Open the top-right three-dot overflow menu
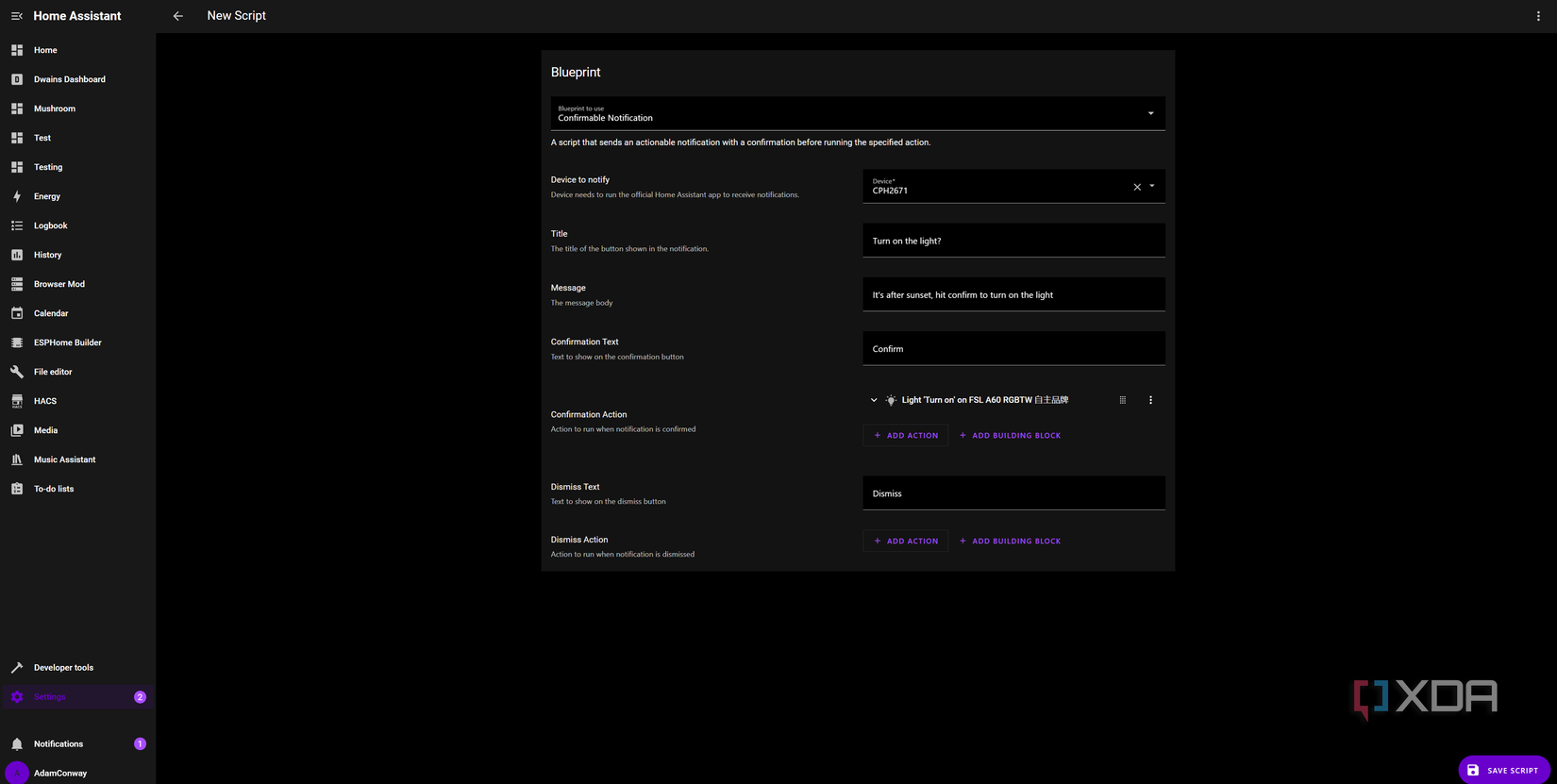This screenshot has height=784, width=1557. (1538, 16)
